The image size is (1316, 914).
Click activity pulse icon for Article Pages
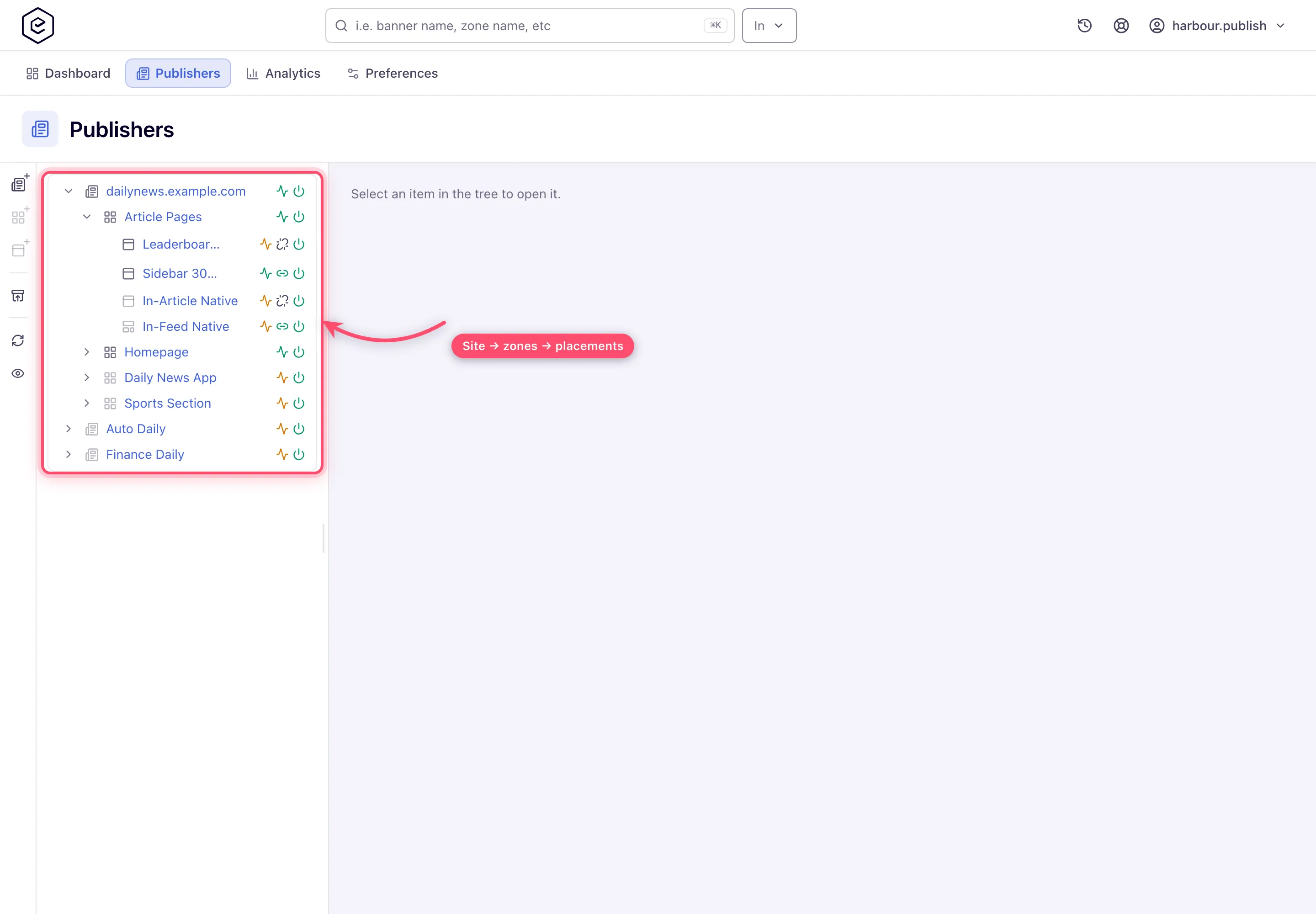pyautogui.click(x=282, y=217)
